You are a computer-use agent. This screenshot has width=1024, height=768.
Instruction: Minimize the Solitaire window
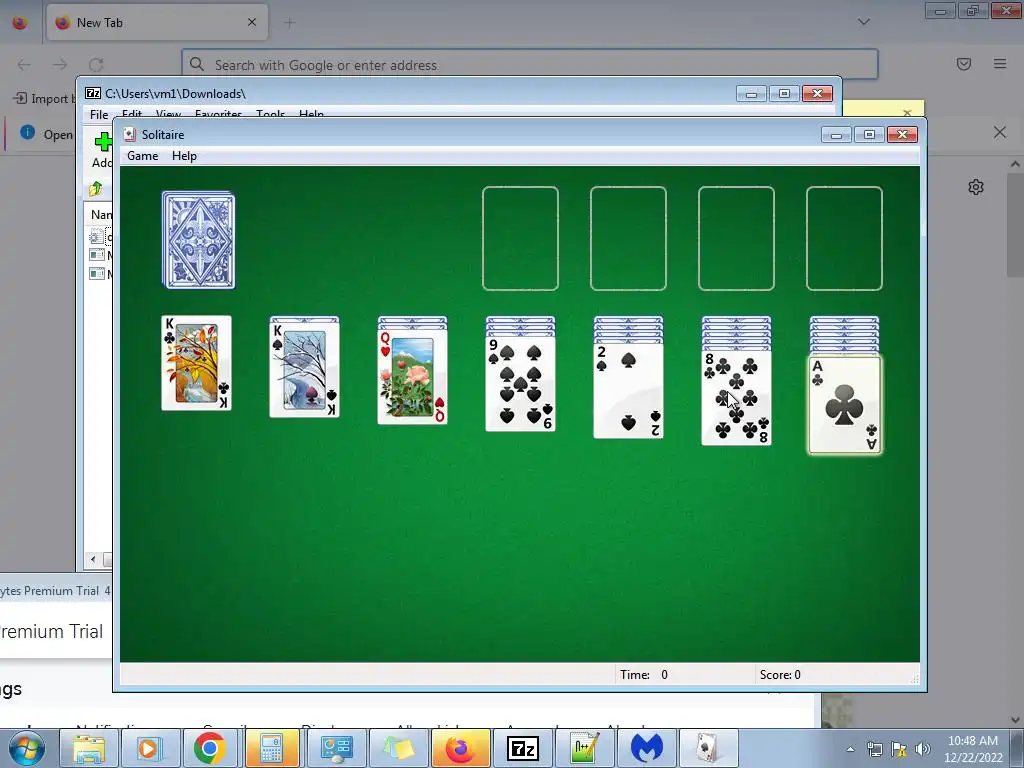pos(836,135)
